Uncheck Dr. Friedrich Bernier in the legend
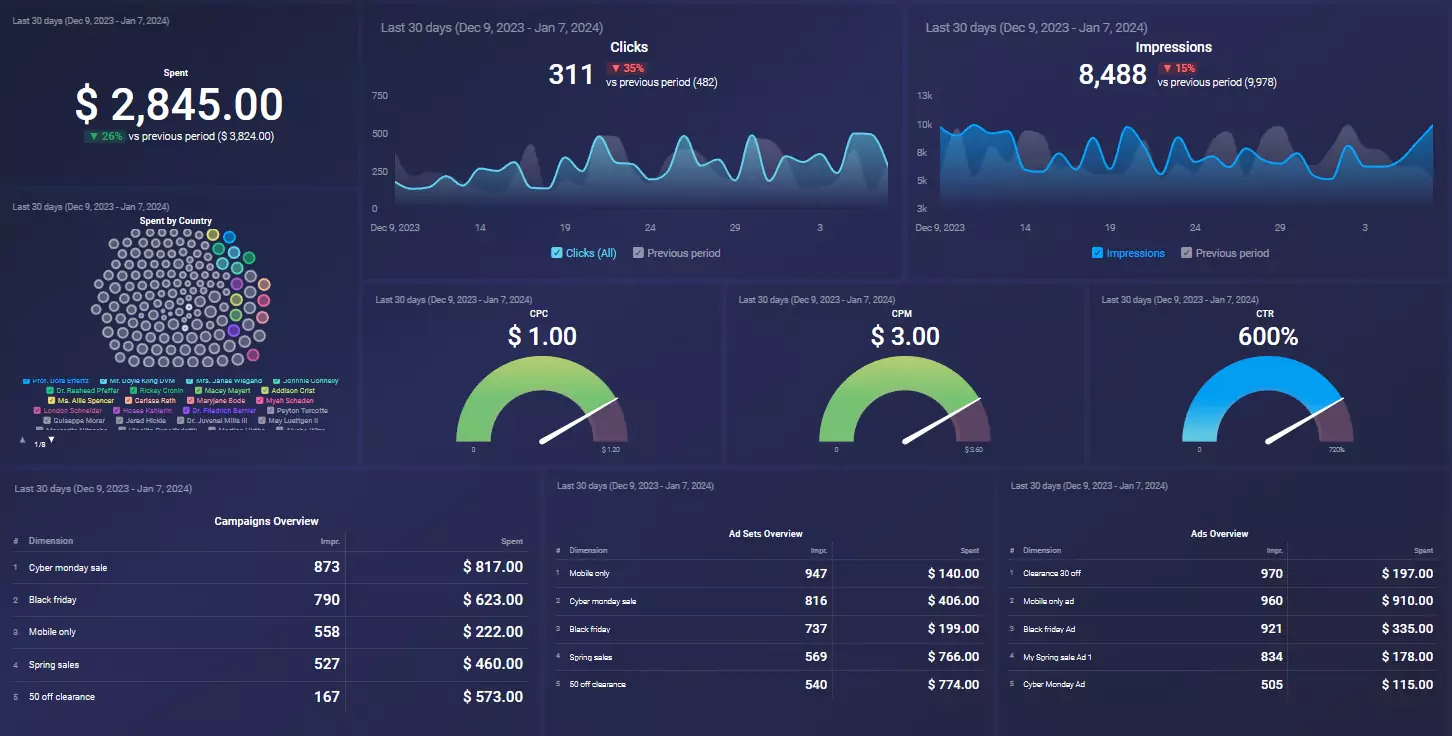1452x736 pixels. click(186, 410)
